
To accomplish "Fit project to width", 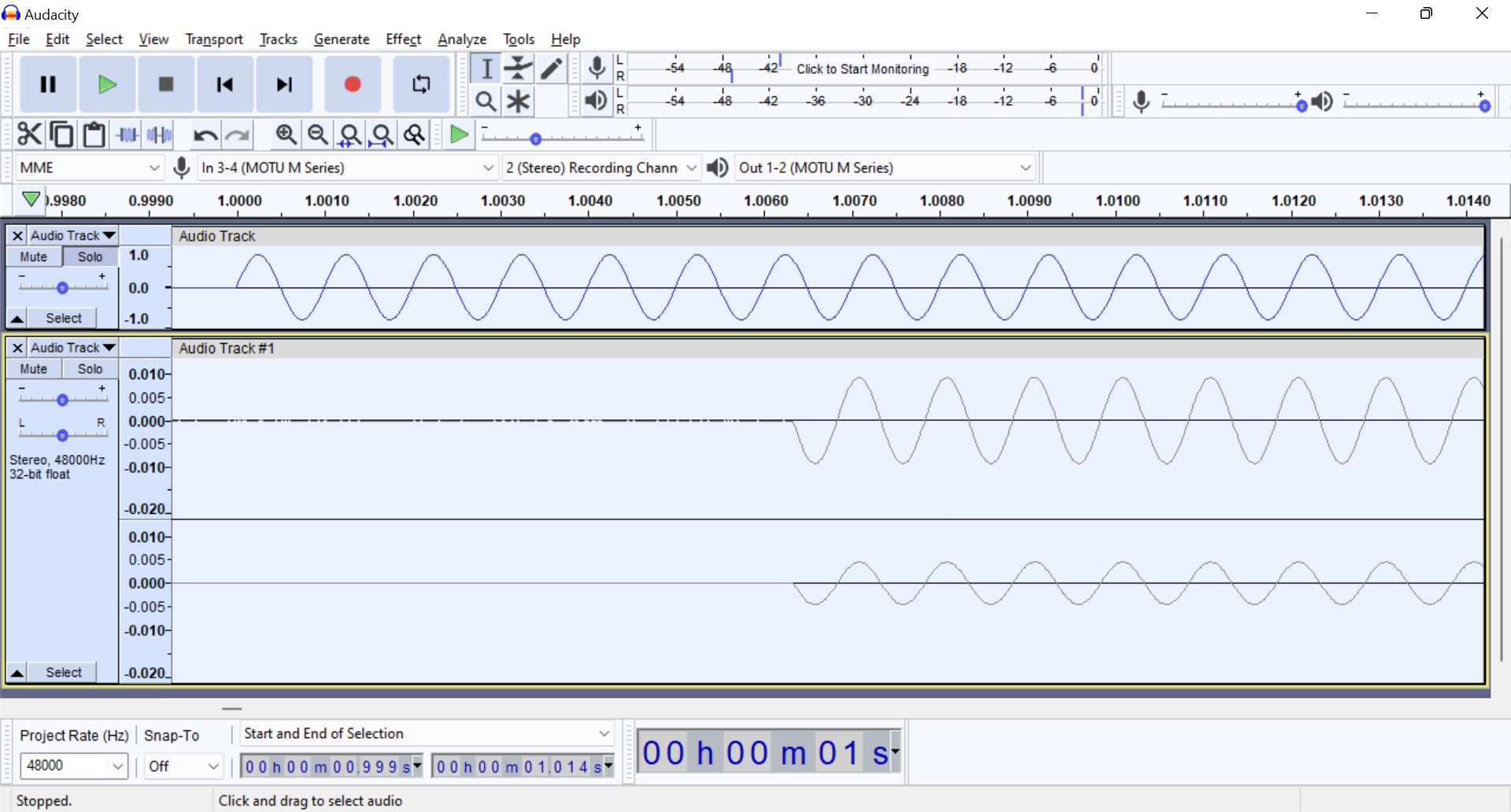I will (382, 135).
